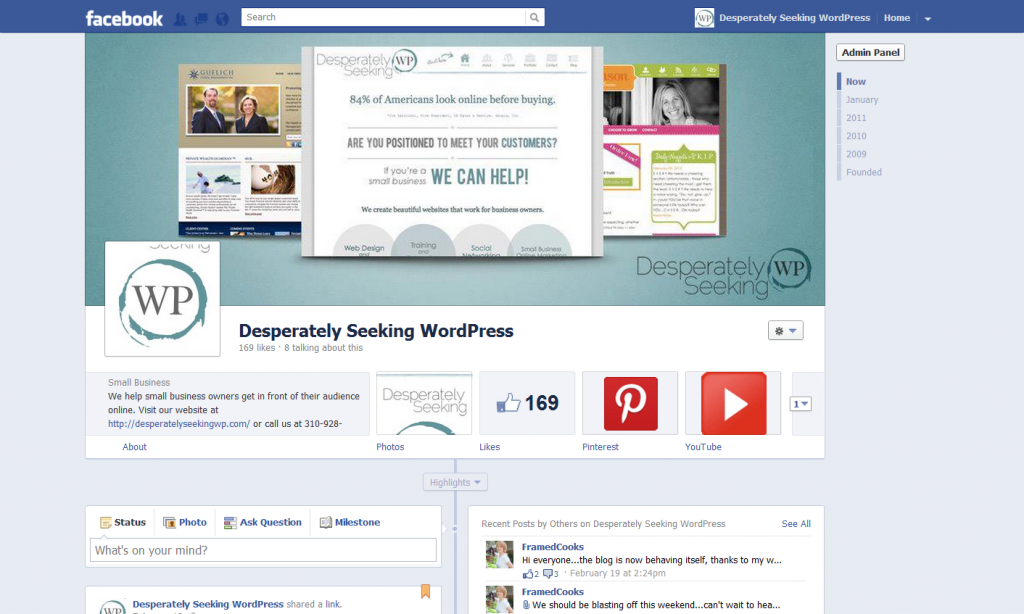Click first FramedCooks avatar thumbnail
This screenshot has height=614, width=1024.
tap(500, 555)
